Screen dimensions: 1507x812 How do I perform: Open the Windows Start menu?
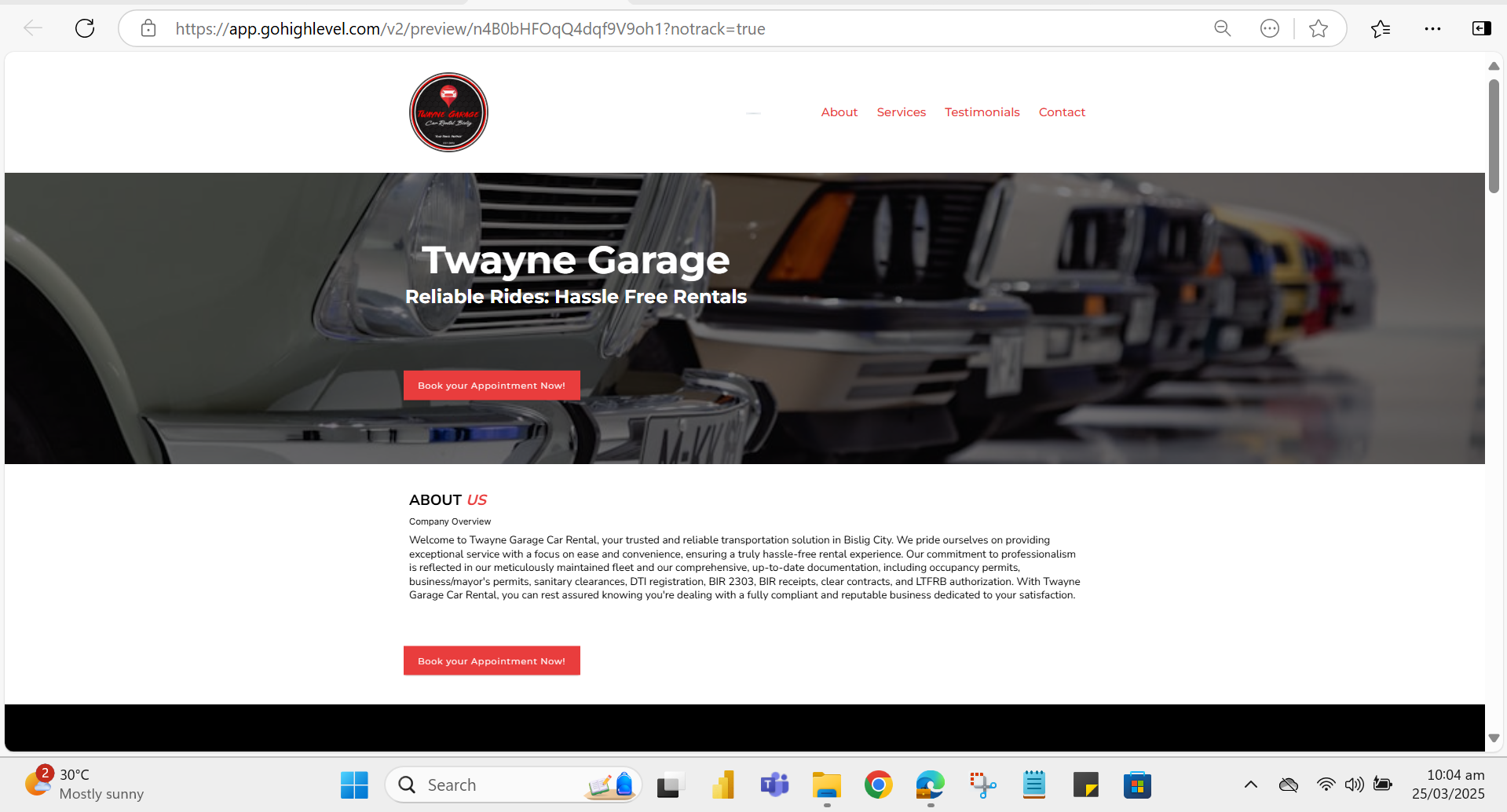pyautogui.click(x=354, y=785)
